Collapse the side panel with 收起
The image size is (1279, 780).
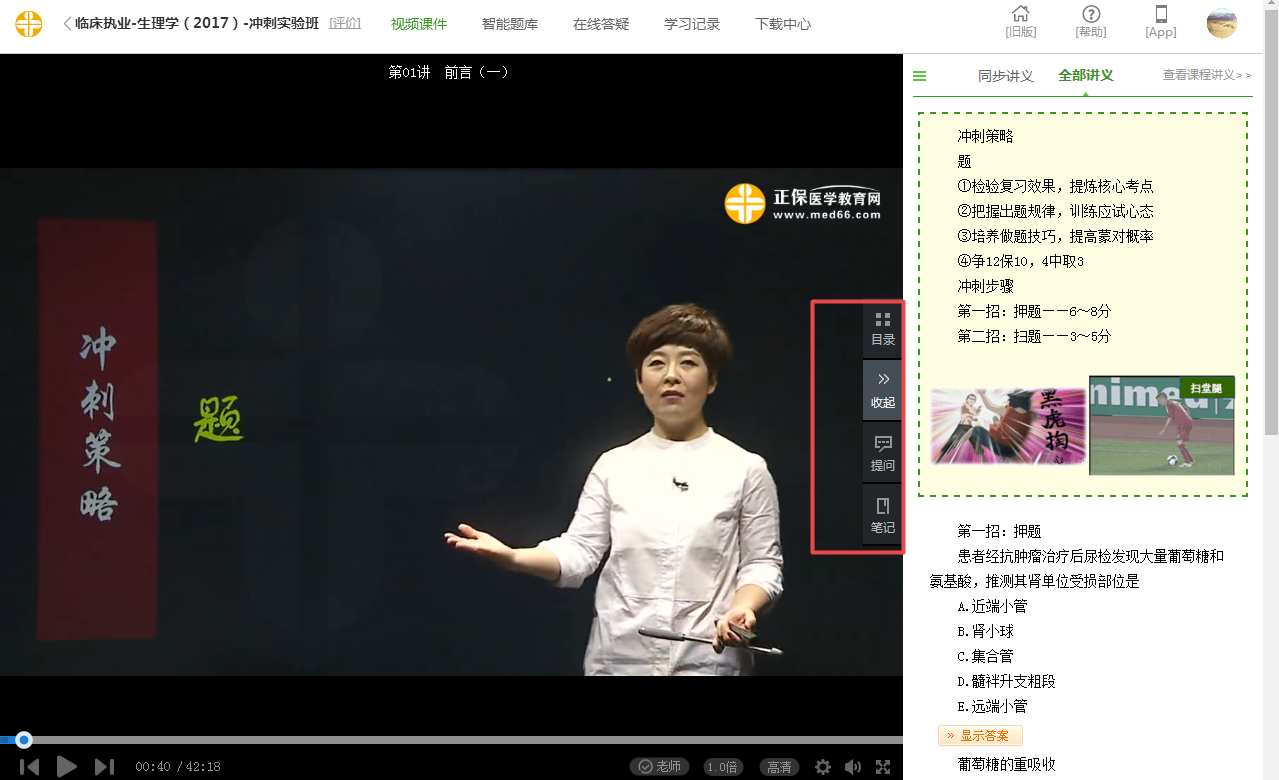pyautogui.click(x=882, y=390)
